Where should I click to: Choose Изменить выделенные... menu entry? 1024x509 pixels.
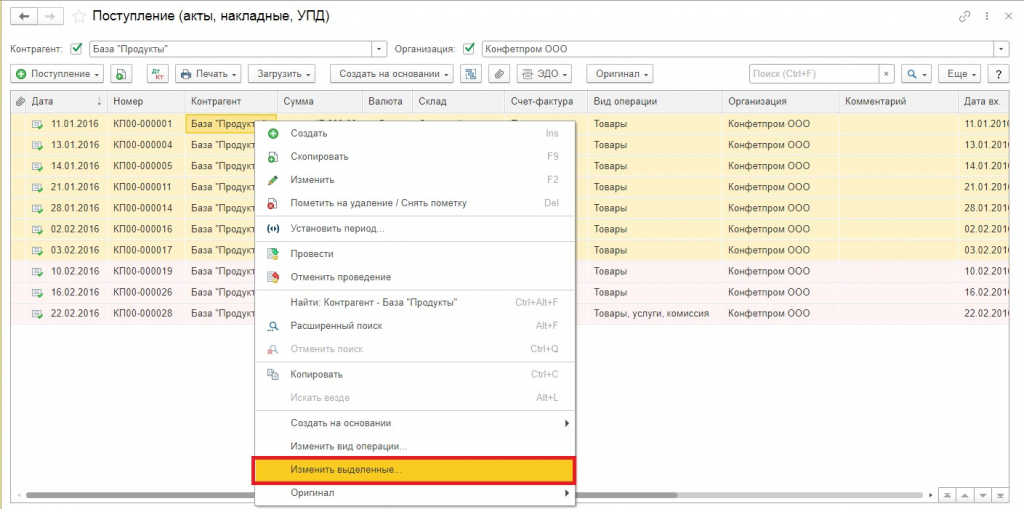point(415,470)
